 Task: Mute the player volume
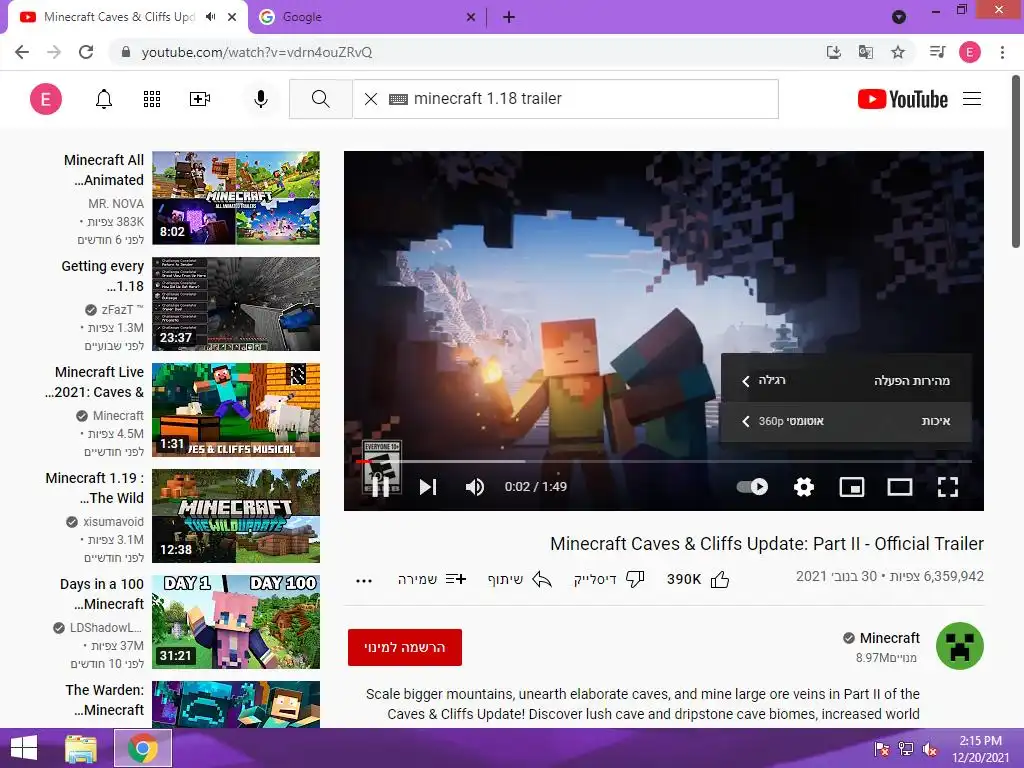(x=475, y=487)
